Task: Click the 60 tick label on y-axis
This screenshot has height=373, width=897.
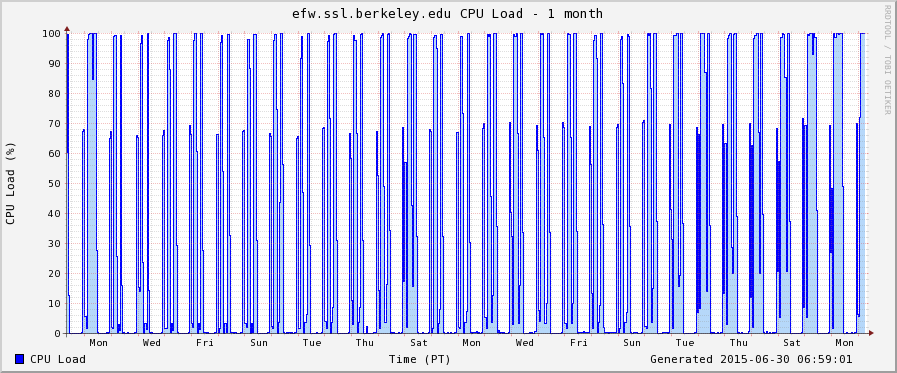Action: (x=53, y=153)
